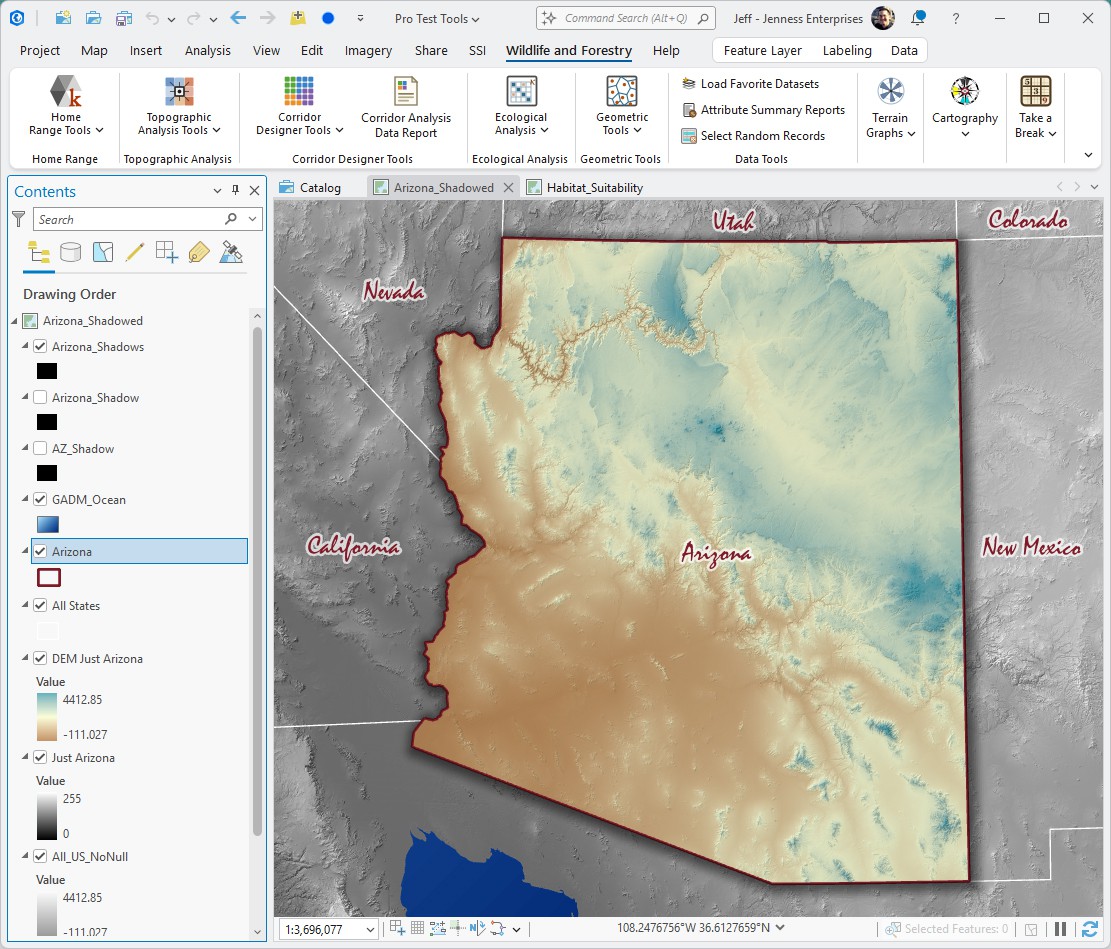Refresh the map view
The height and width of the screenshot is (949, 1111).
(1090, 929)
